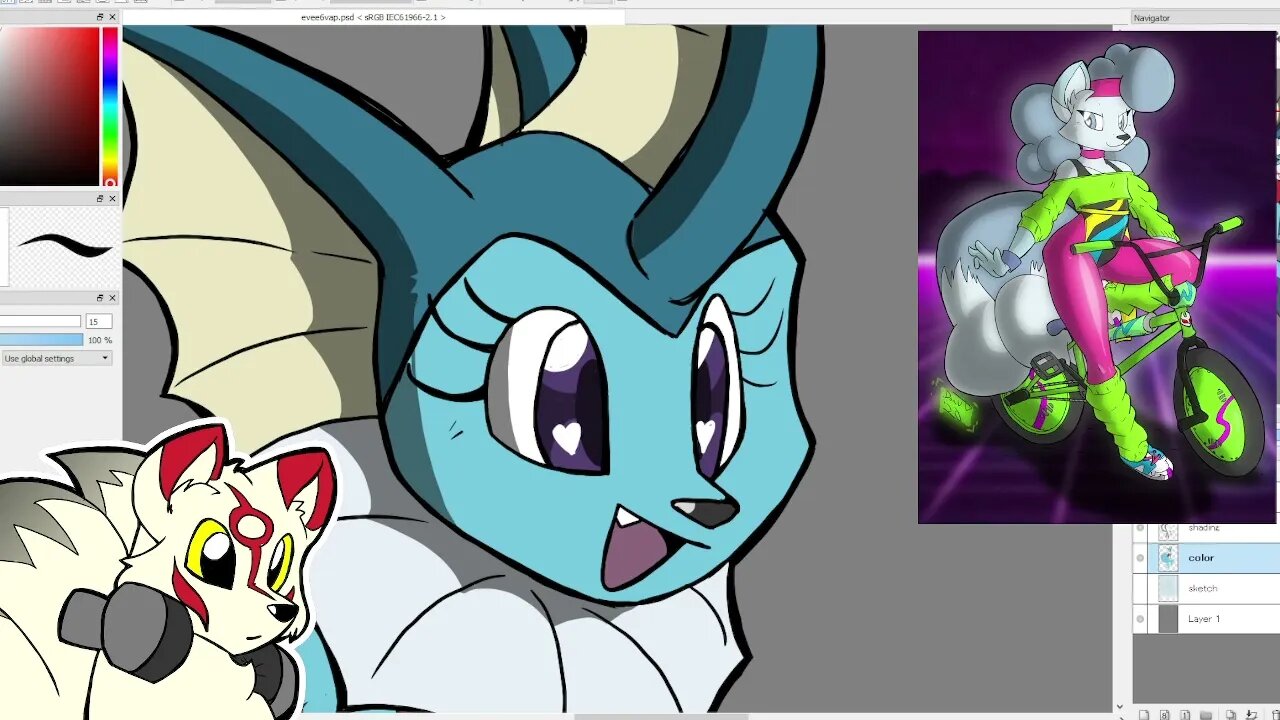The image size is (1280, 720).
Task: Click the color layer thumbnail
Action: pyautogui.click(x=1168, y=558)
